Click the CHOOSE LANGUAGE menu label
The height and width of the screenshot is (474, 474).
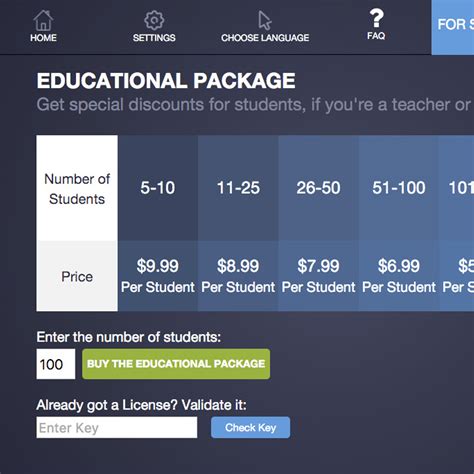tap(265, 38)
